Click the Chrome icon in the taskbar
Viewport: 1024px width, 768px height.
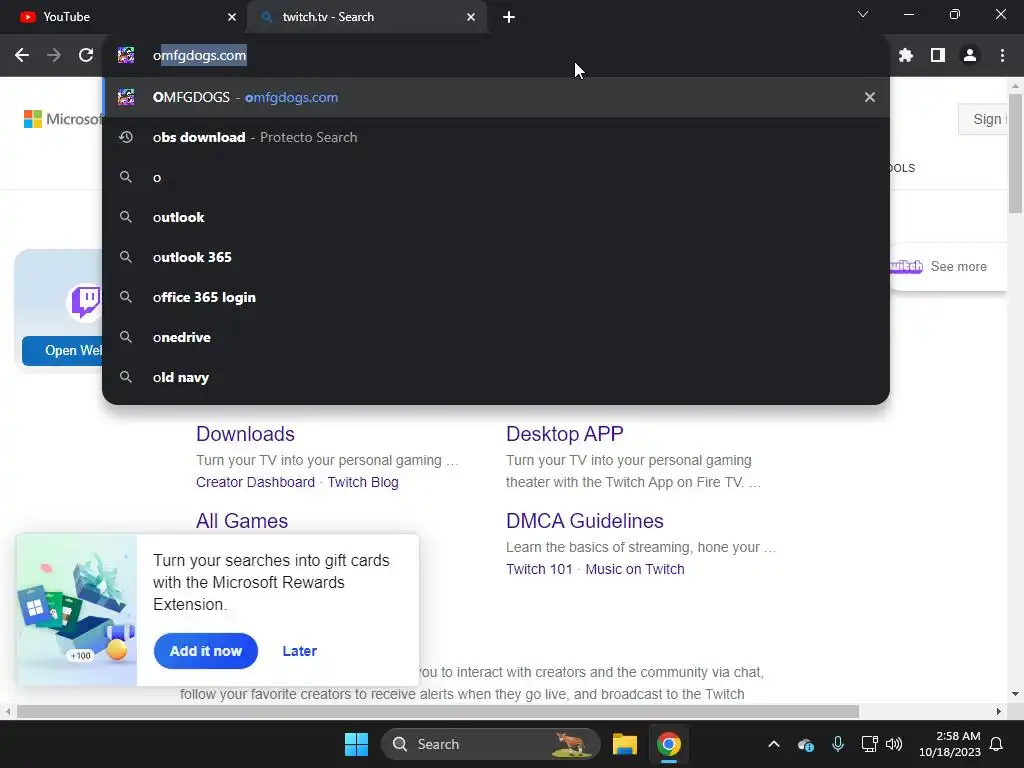click(x=668, y=744)
